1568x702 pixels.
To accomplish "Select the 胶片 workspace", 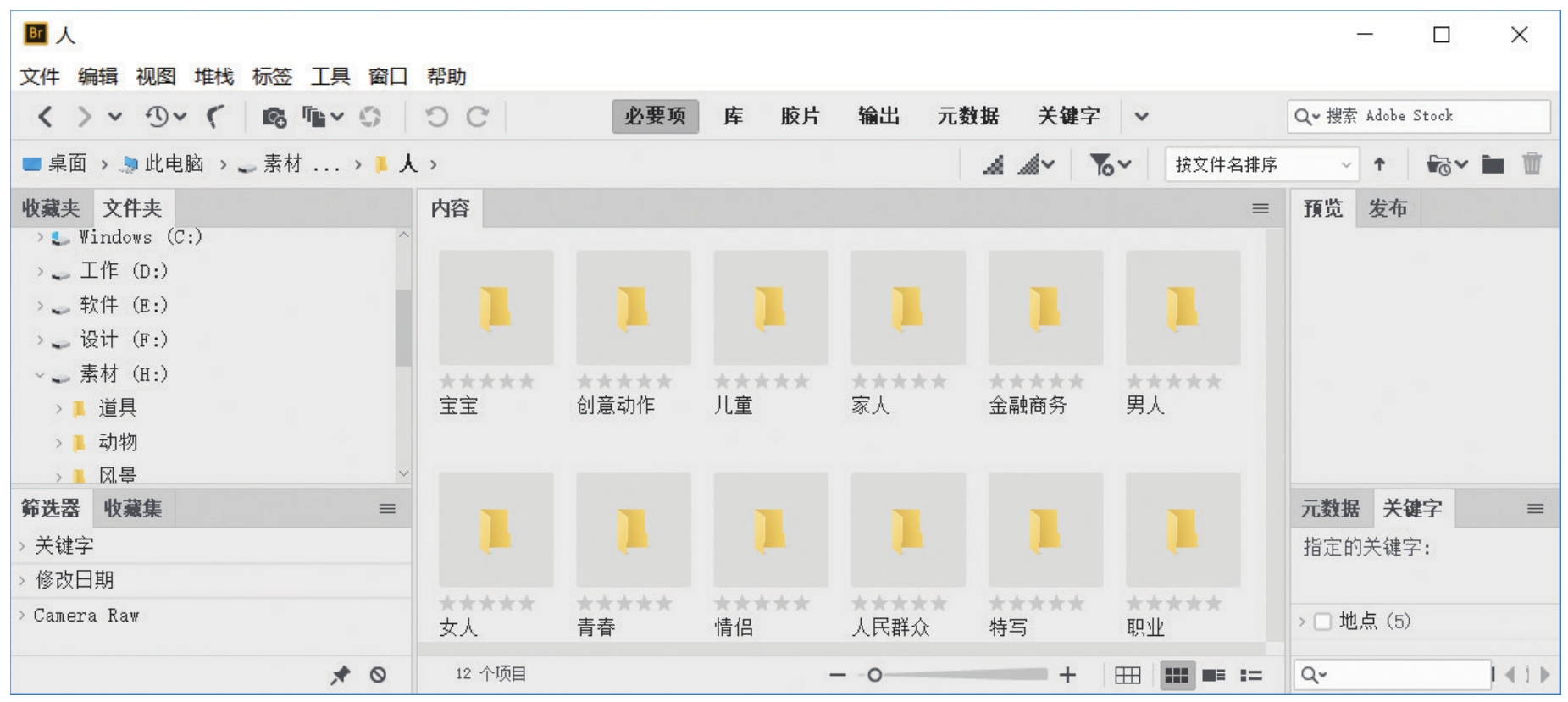I will 800,116.
